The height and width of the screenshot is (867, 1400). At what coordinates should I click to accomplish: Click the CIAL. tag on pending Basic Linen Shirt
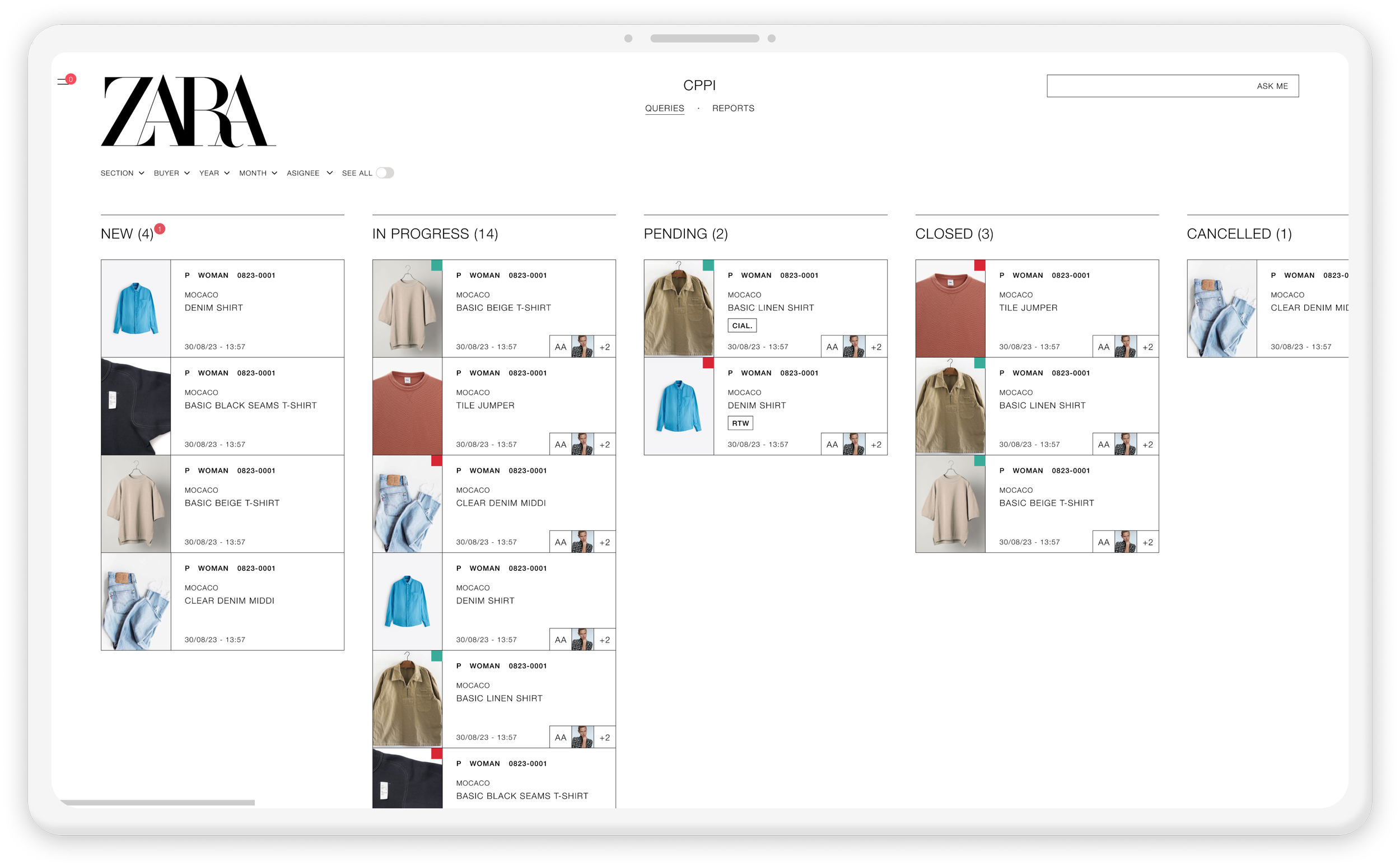coord(741,326)
